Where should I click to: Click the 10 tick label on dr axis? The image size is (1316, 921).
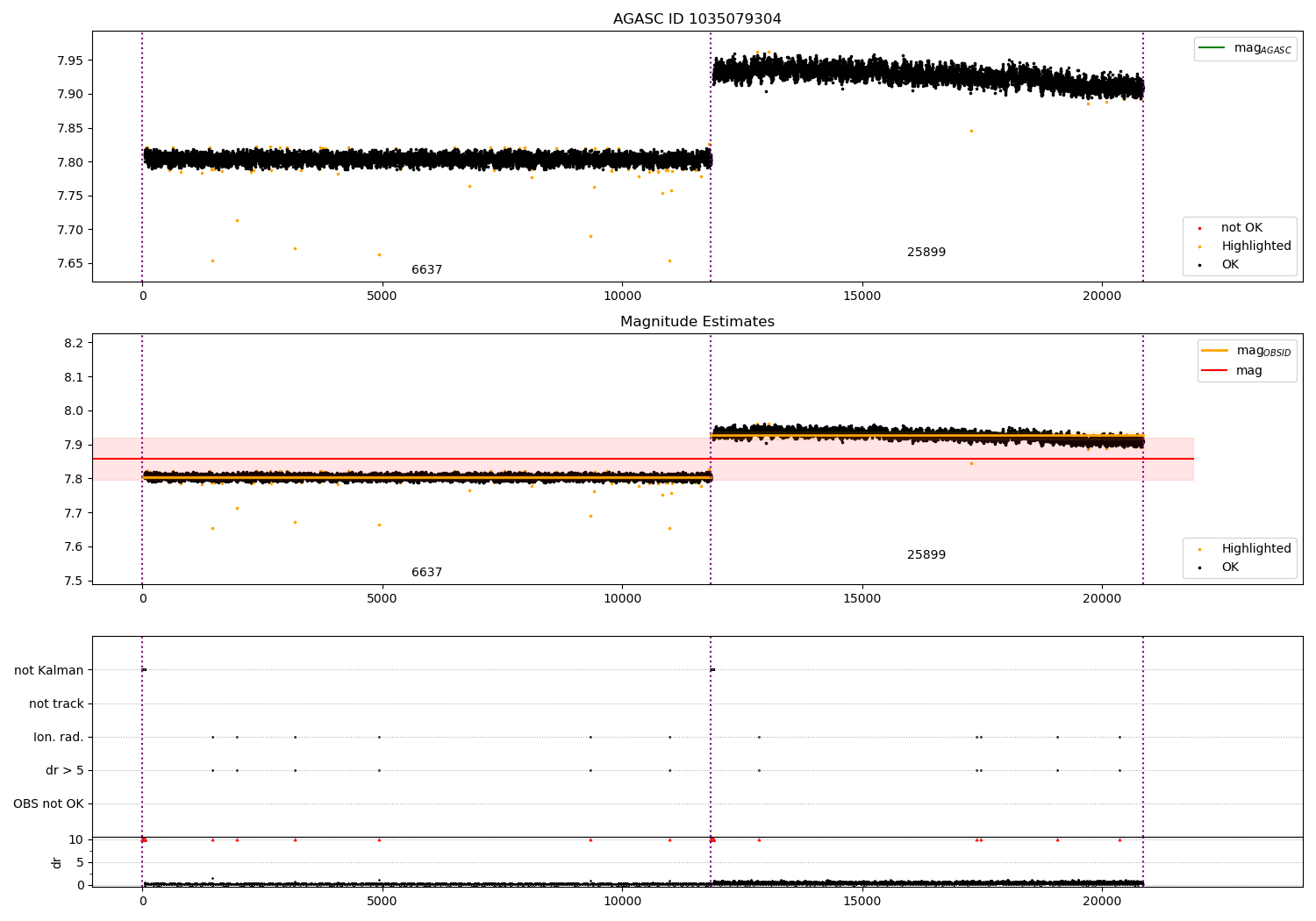[x=76, y=840]
